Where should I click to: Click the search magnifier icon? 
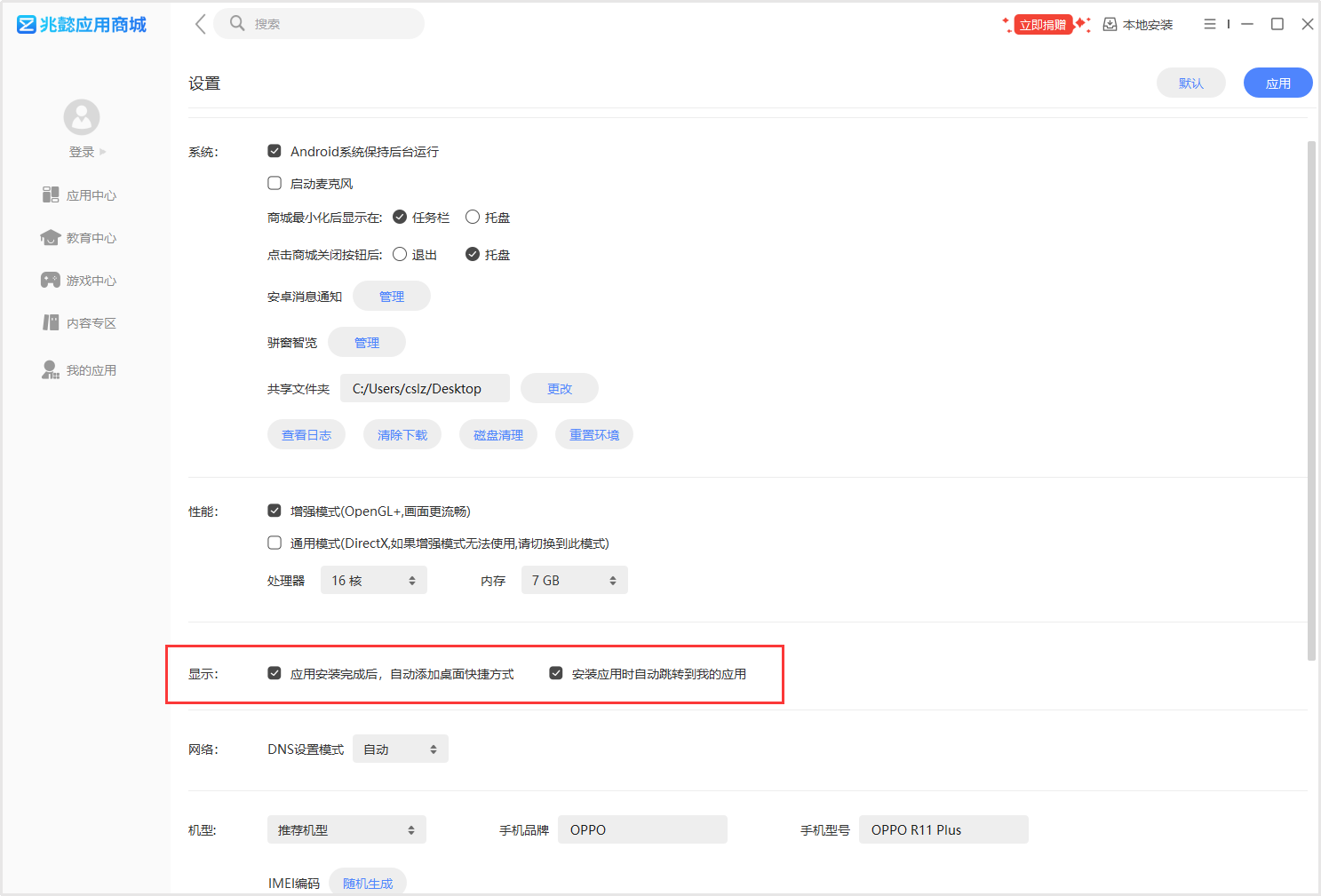[237, 24]
